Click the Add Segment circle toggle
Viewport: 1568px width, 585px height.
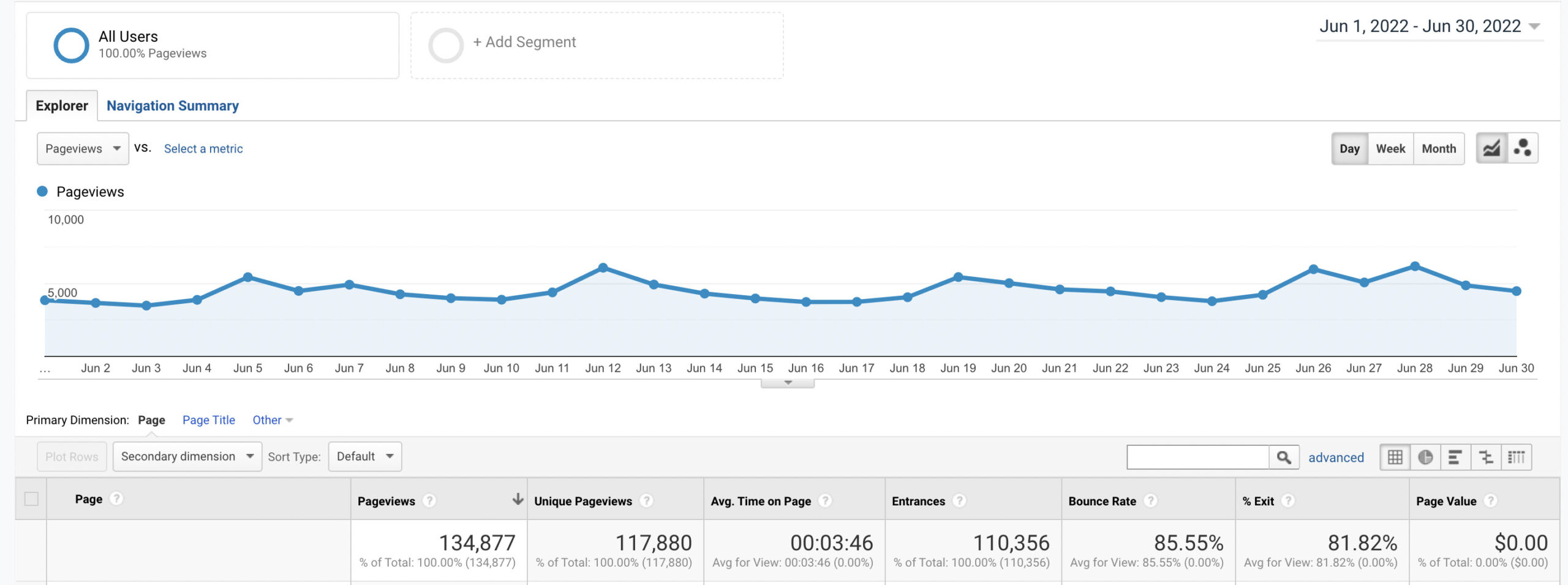(x=445, y=45)
